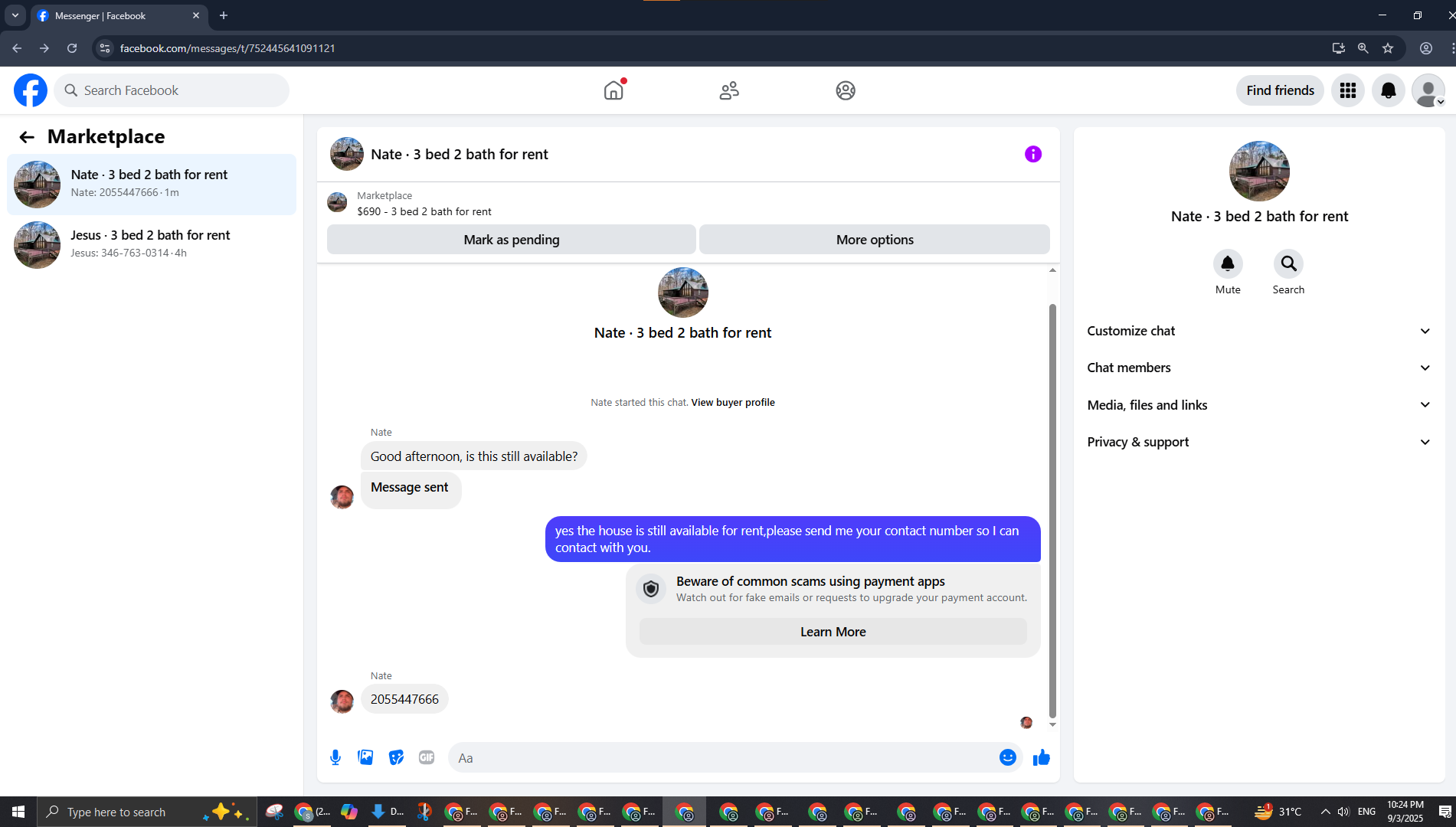This screenshot has width=1456, height=827.
Task: Open the Chrome profile icon
Action: (1426, 48)
